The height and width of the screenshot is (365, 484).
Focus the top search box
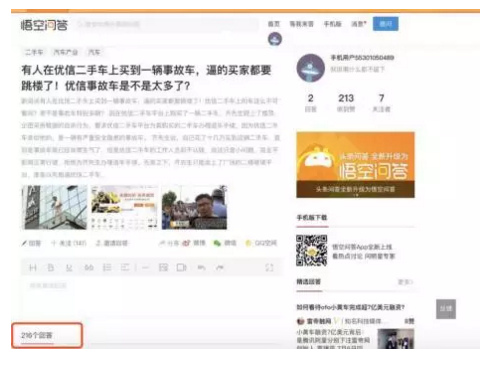(168, 24)
